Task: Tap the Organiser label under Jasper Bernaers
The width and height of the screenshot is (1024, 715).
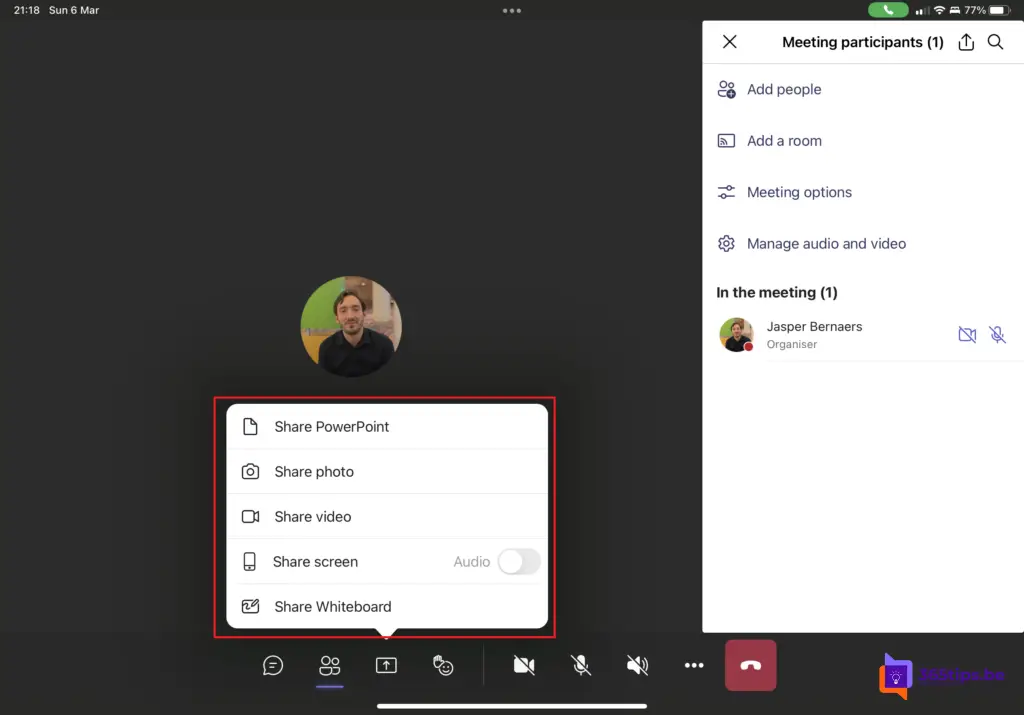Action: pyautogui.click(x=792, y=344)
